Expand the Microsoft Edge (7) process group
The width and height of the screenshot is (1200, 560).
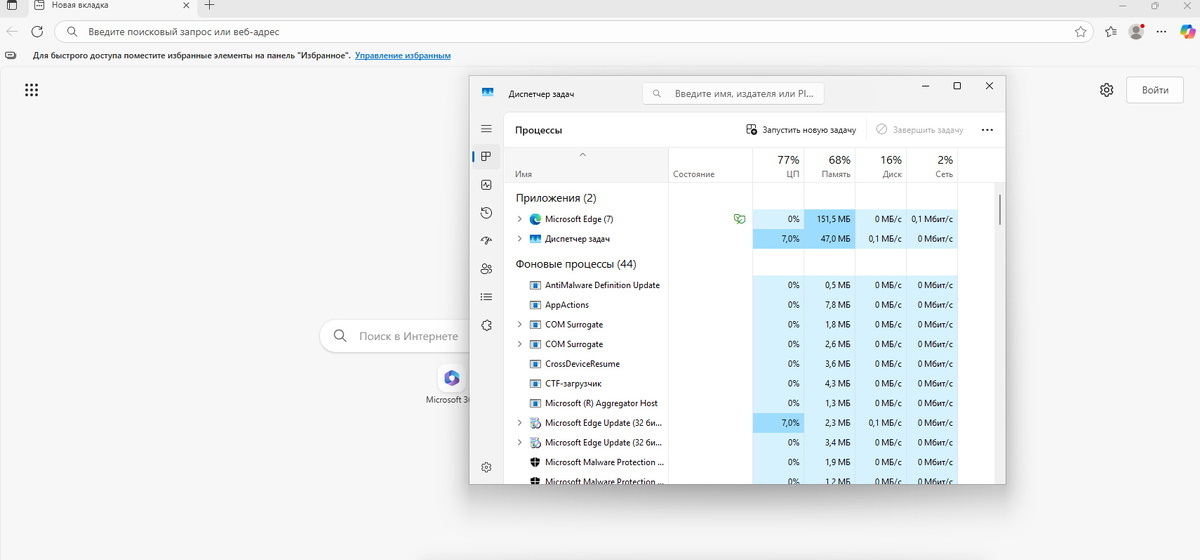[x=519, y=219]
